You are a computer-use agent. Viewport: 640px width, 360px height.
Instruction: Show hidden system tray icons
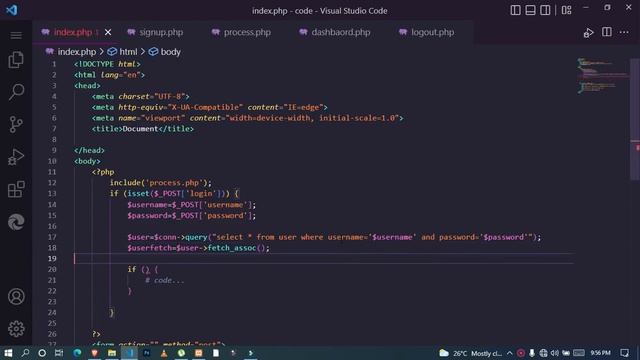509,353
